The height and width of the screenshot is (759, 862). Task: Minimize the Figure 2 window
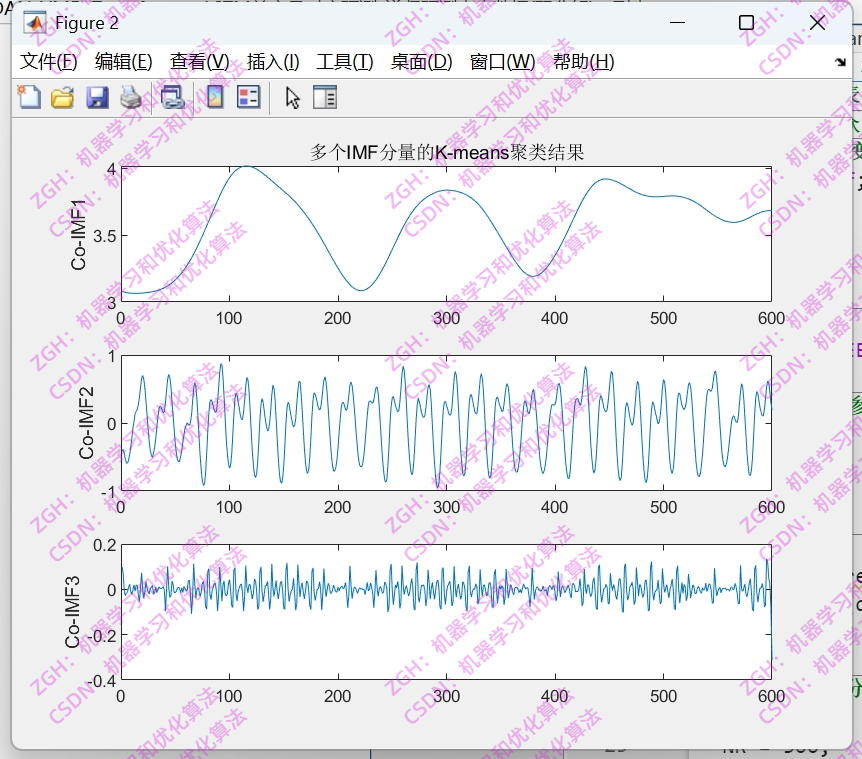pos(677,23)
